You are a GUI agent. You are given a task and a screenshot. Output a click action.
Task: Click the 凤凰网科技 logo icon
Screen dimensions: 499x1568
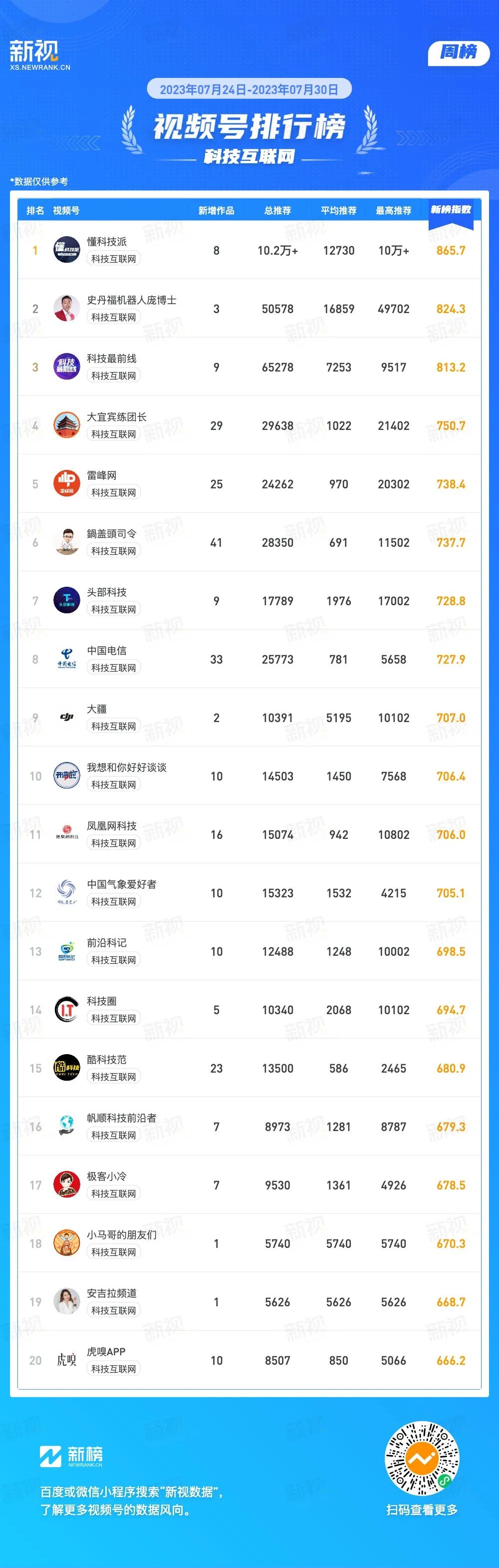point(67,834)
